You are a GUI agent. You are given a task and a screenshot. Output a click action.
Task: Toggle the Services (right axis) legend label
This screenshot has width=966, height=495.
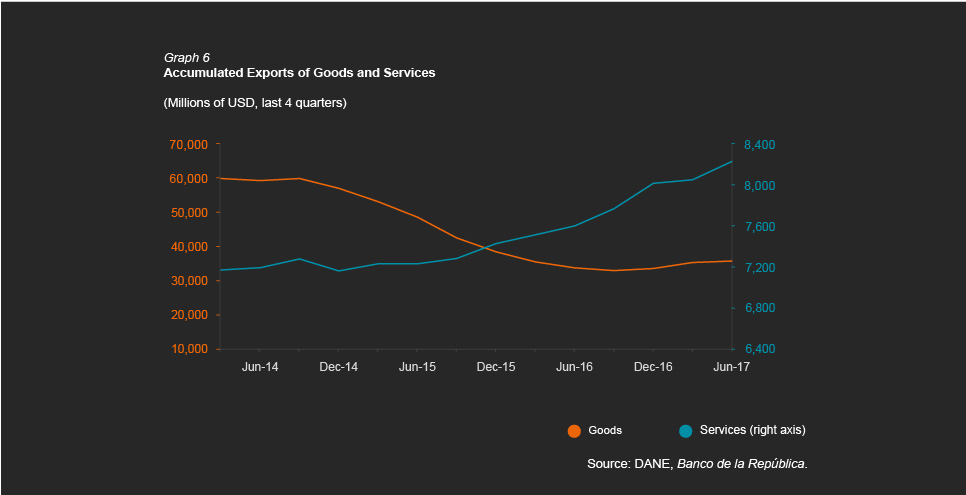click(x=752, y=430)
